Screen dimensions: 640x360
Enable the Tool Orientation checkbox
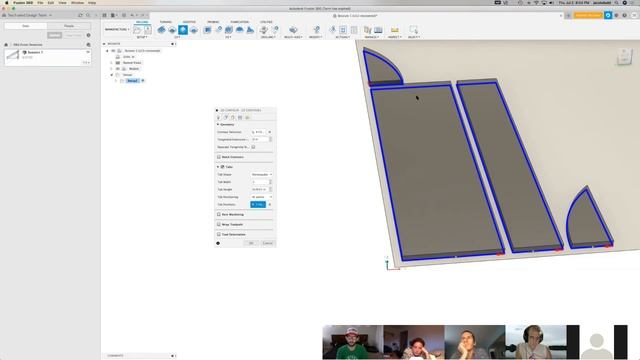coord(219,234)
